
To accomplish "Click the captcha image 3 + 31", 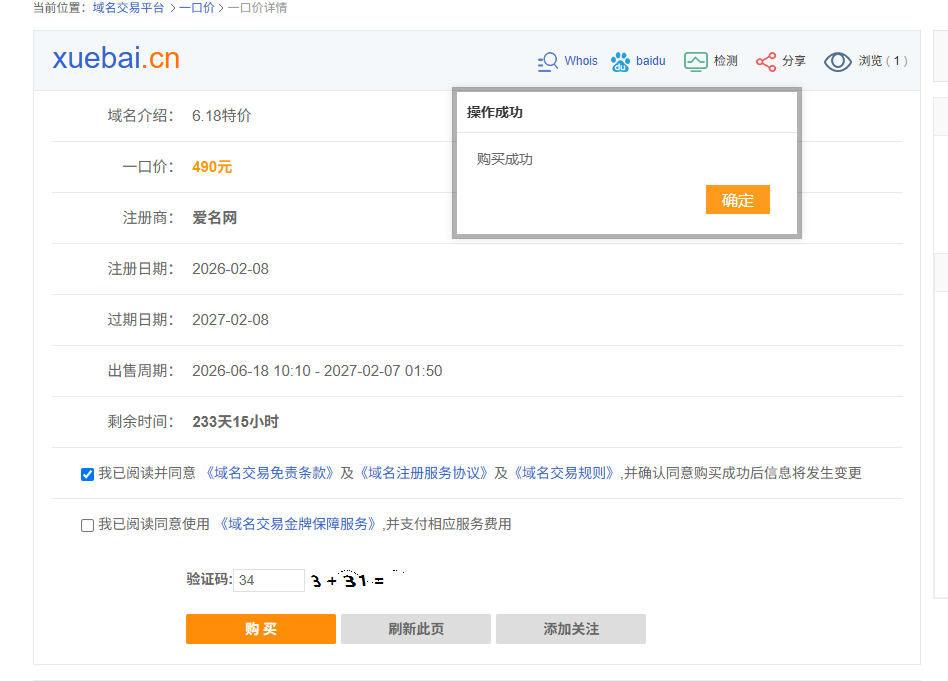I will click(356, 581).
